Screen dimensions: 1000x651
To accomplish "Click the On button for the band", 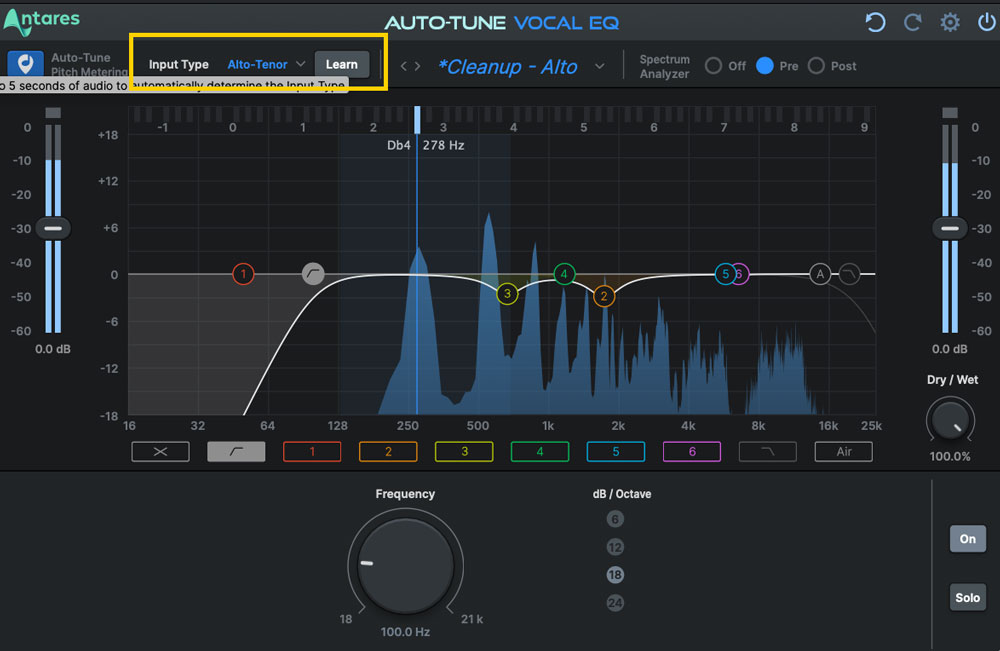I will tap(967, 539).
